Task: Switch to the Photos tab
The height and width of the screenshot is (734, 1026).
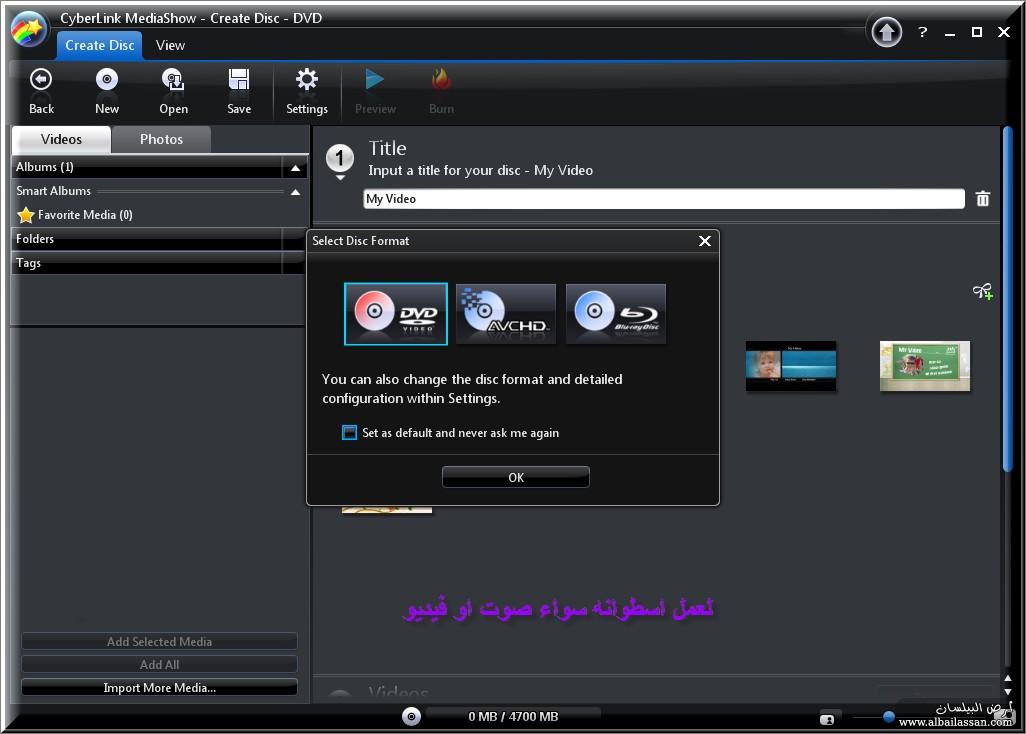Action: point(161,139)
